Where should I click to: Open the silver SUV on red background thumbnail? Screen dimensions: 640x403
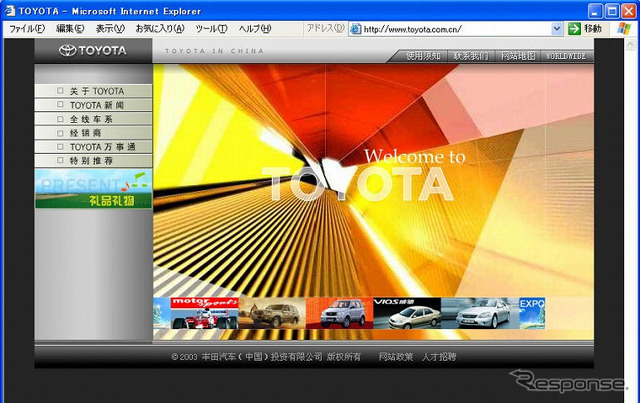[339, 313]
